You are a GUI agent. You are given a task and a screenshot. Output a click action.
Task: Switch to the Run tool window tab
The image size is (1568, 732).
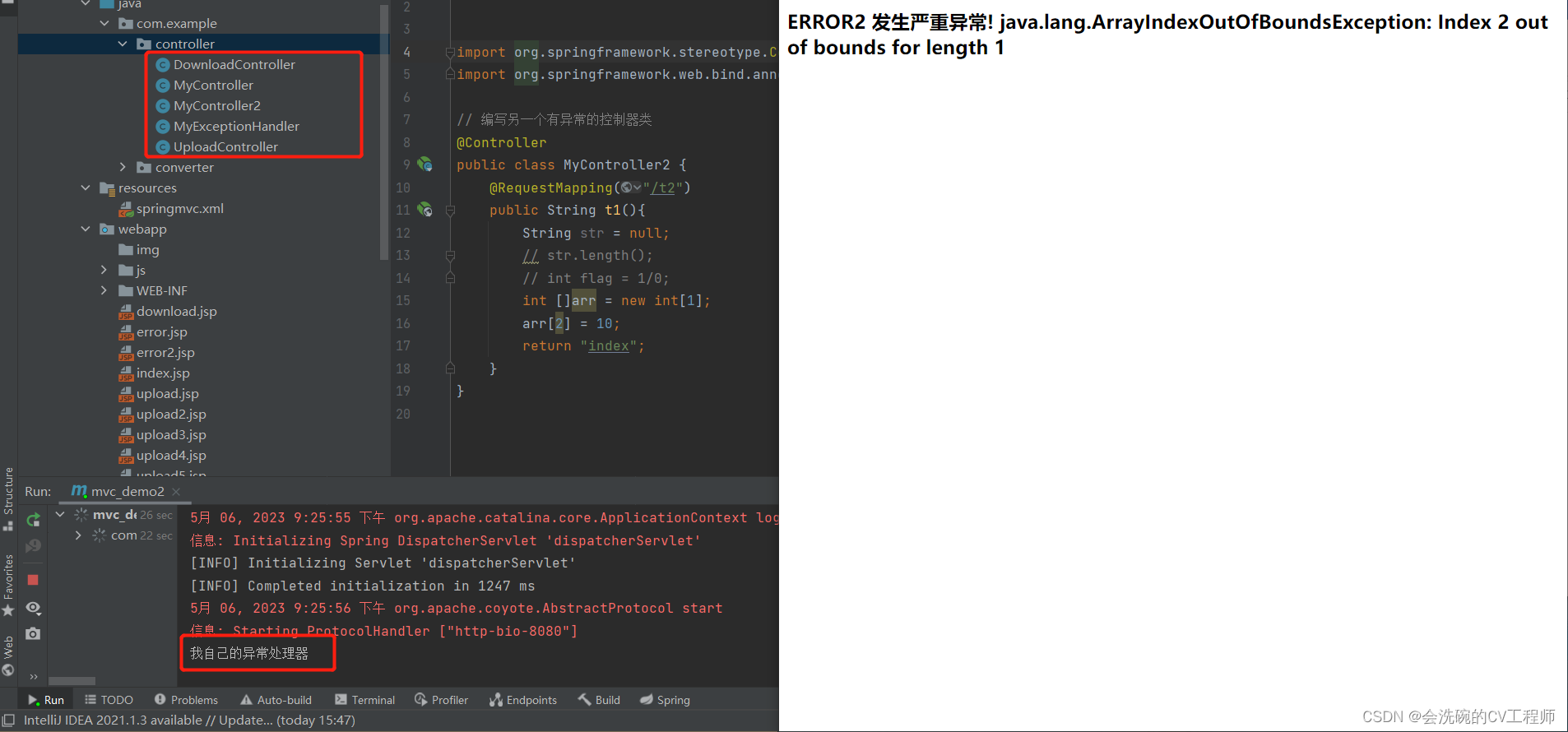(46, 700)
